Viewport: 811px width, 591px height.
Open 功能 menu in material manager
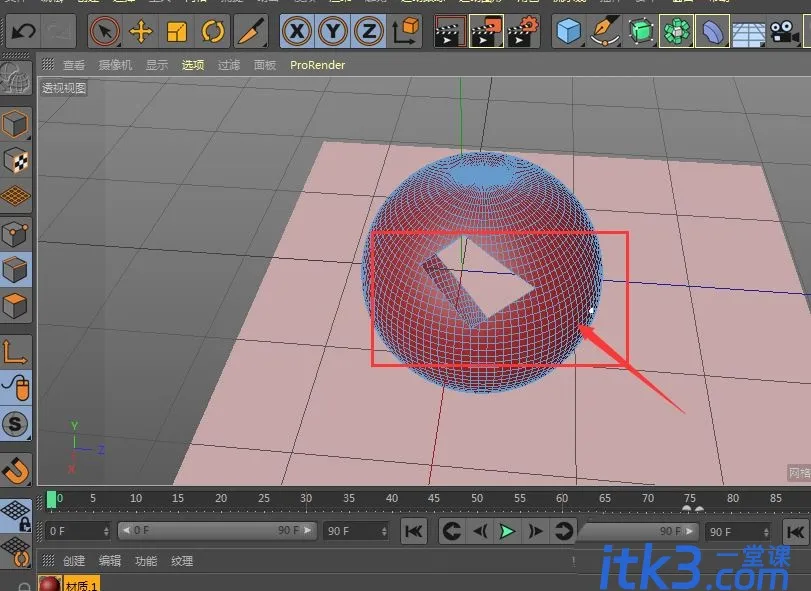(x=146, y=561)
